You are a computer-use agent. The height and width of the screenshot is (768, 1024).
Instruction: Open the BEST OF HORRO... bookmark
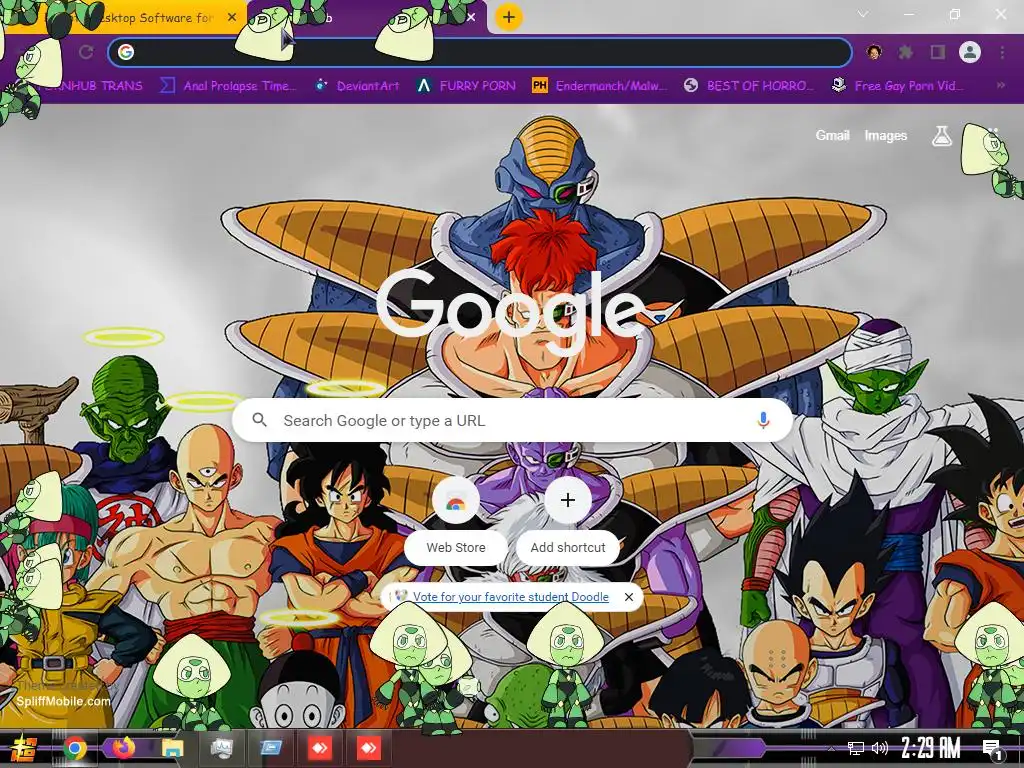pyautogui.click(x=748, y=86)
